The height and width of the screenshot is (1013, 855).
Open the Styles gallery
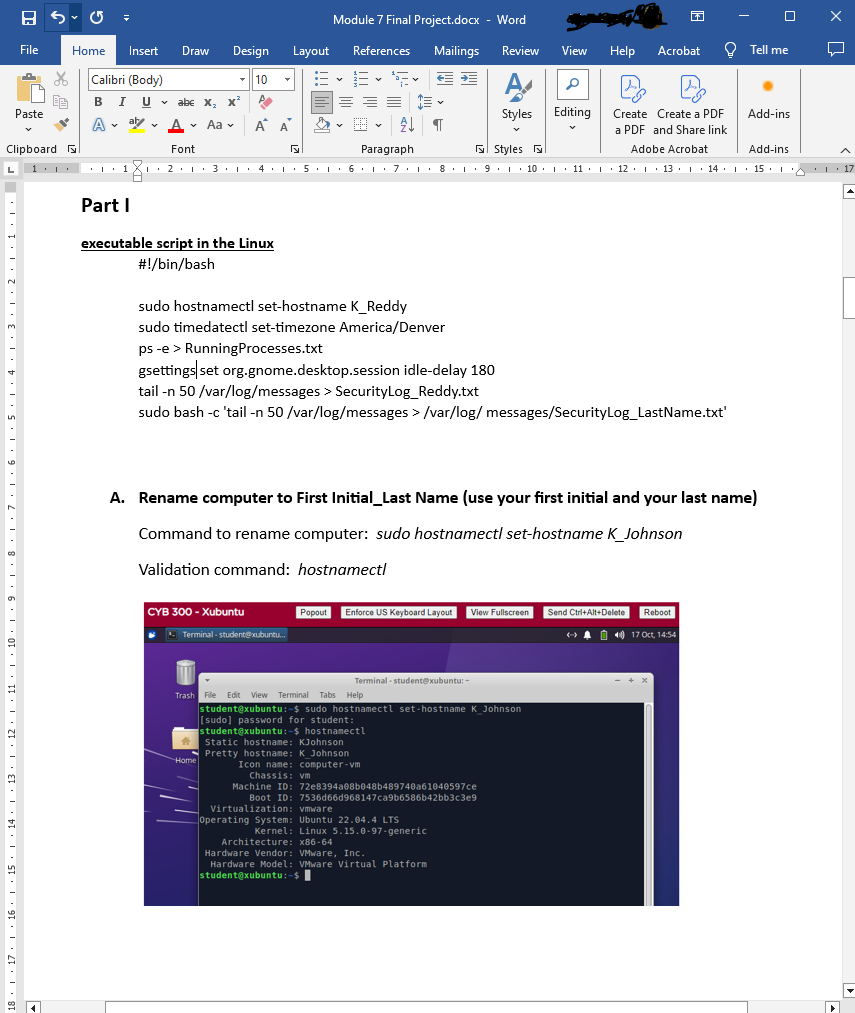click(517, 102)
